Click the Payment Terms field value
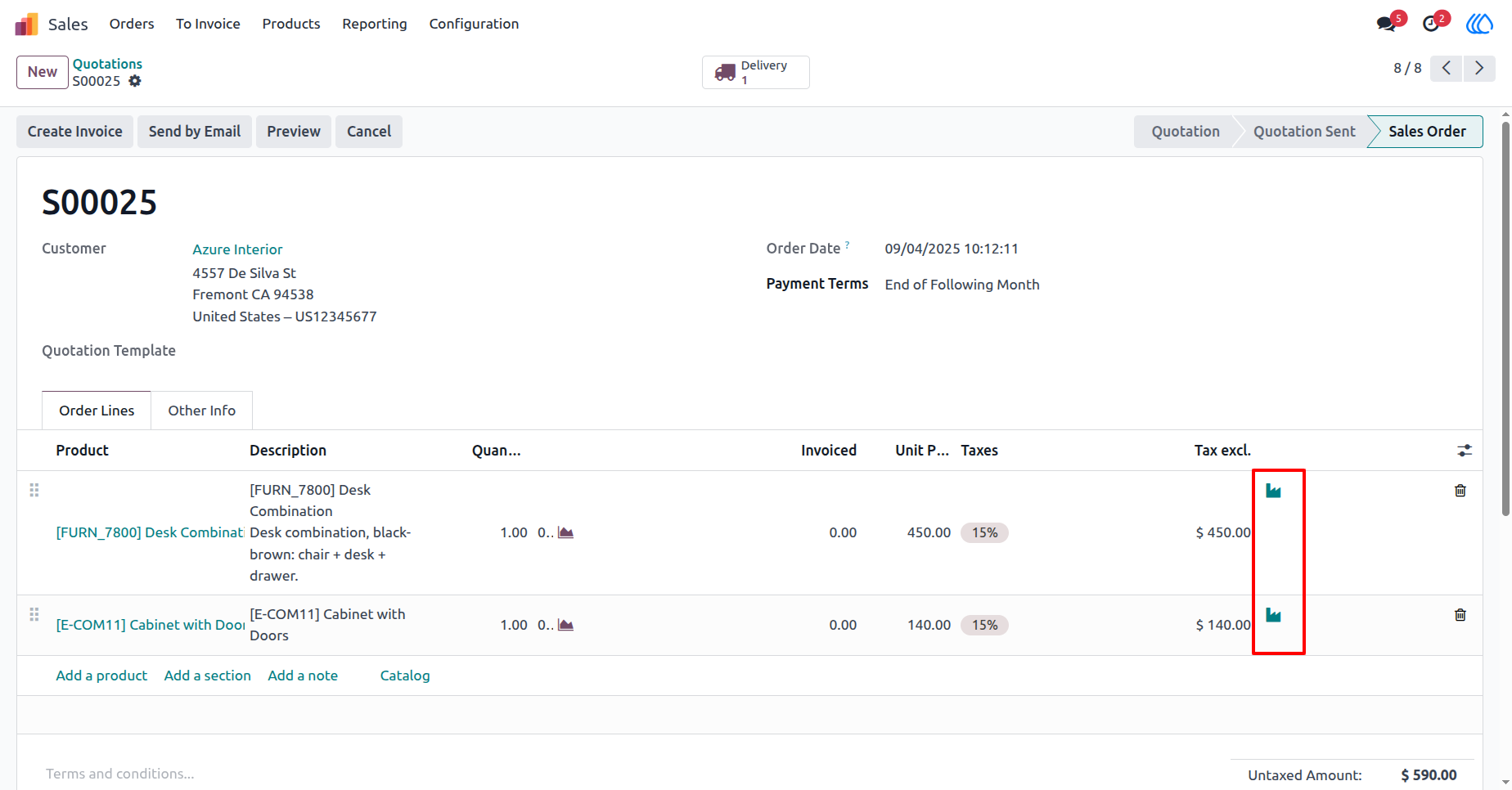Screen dimensions: 1512x790 coord(962,285)
